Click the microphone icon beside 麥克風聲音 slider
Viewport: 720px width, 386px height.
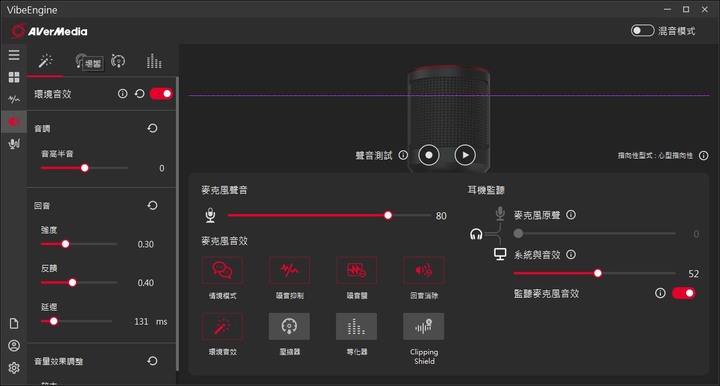[x=210, y=215]
